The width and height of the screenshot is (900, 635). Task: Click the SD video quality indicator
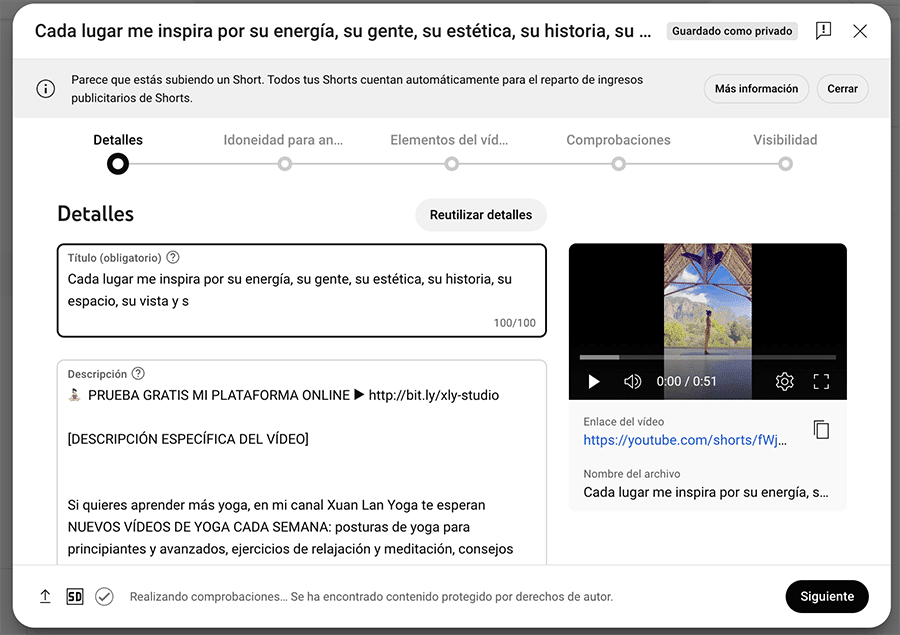(74, 596)
